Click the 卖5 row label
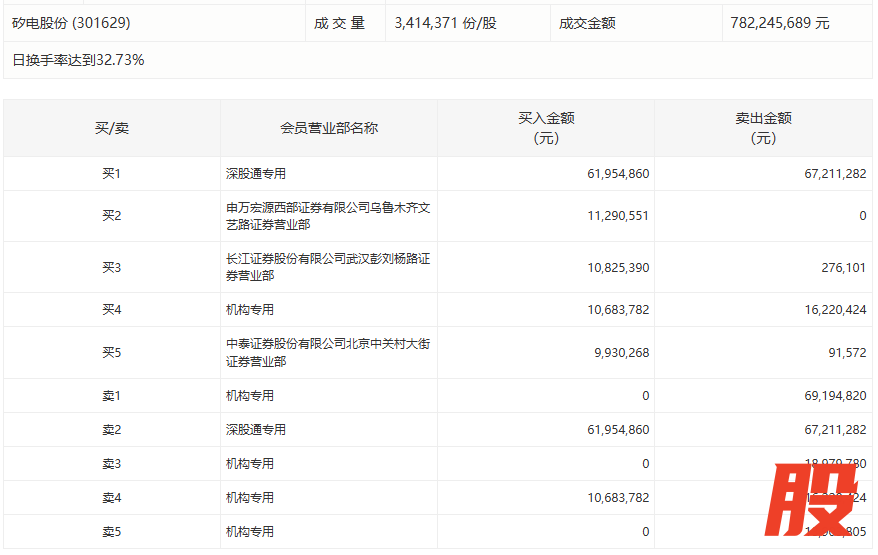The image size is (878, 555). tap(111, 532)
